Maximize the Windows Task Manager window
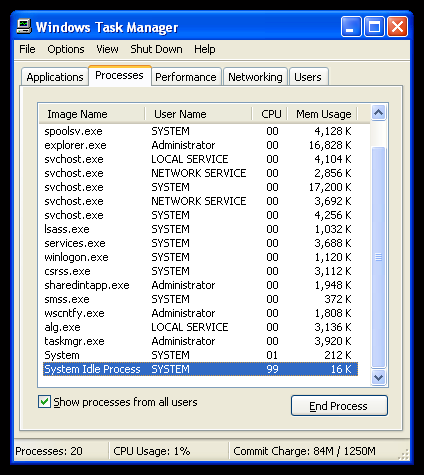Viewport: 424px width, 475px height. pos(374,27)
